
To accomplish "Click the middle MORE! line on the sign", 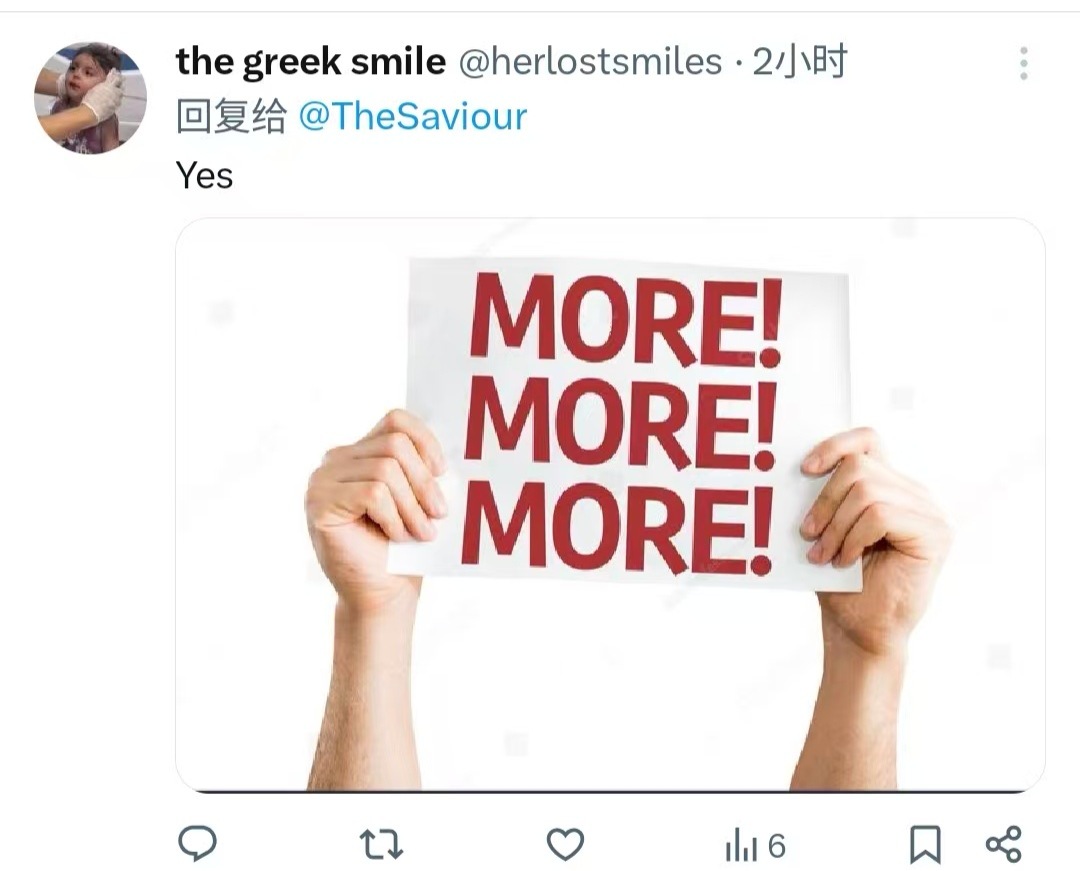I will coord(621,423).
